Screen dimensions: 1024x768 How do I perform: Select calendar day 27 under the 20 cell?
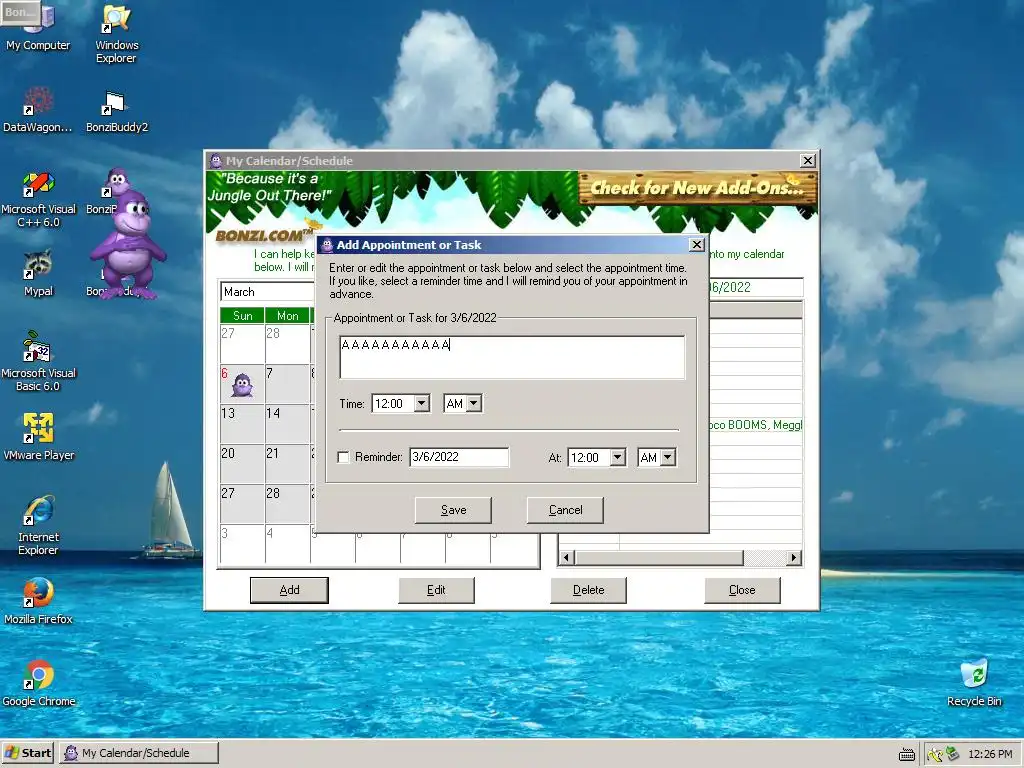(x=242, y=503)
